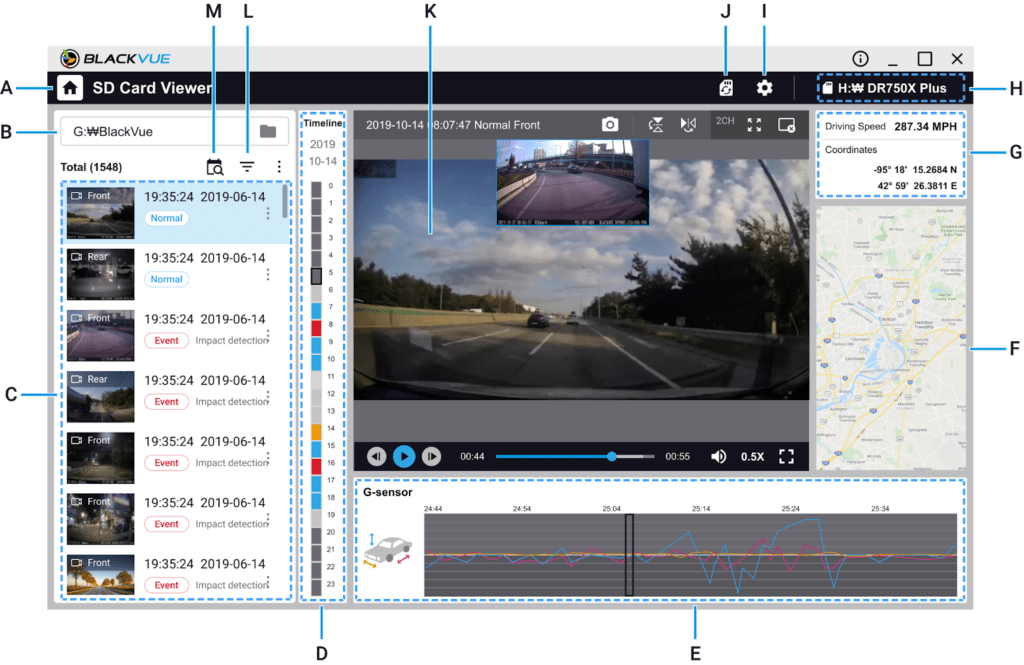Screen dimensions: 1024x665
Task: Select hour 8 red block in Timeline
Action: (x=316, y=326)
